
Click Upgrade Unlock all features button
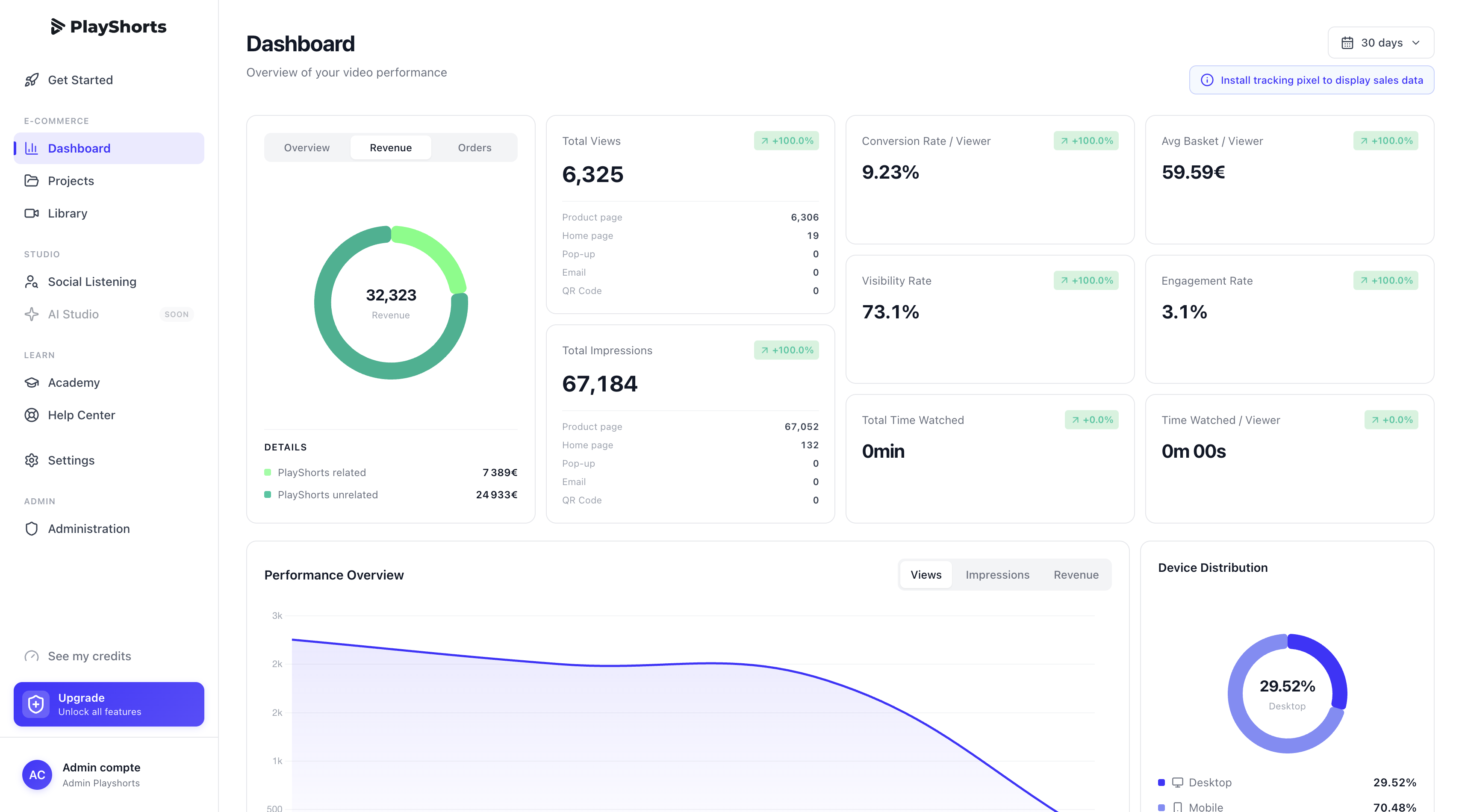(x=109, y=704)
